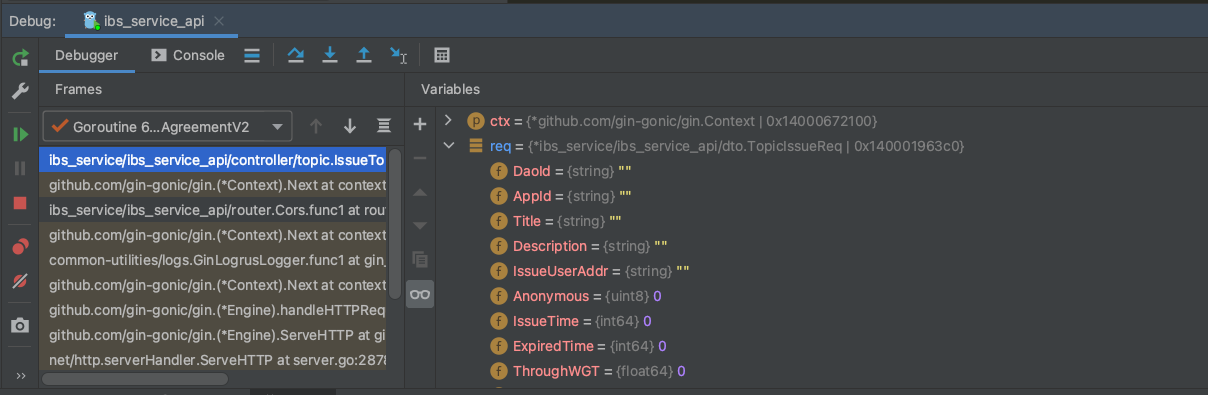Collapse the req variable node
This screenshot has height=395, width=1208.
click(x=448, y=146)
